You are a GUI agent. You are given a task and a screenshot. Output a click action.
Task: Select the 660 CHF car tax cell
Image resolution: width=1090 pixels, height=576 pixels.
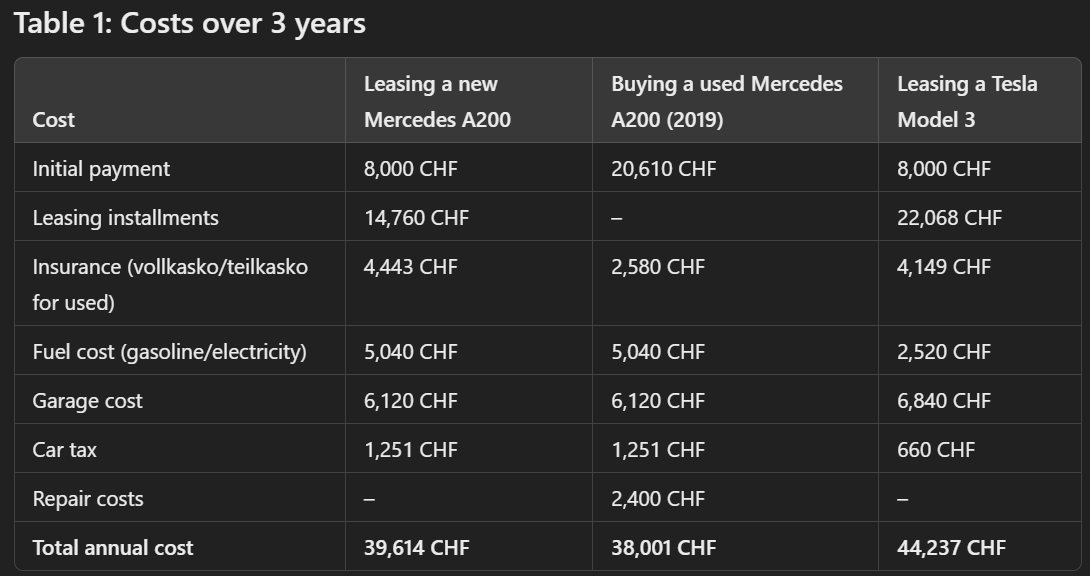click(936, 450)
